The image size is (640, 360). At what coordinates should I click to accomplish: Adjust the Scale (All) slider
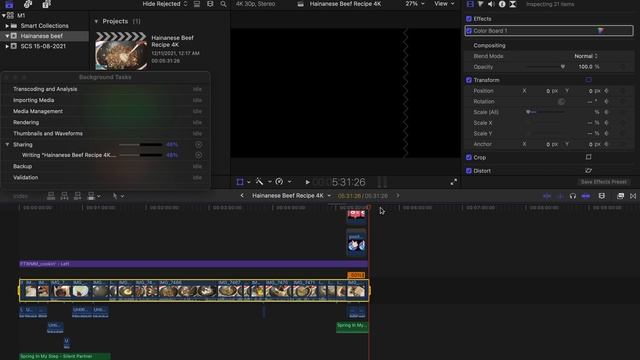click(x=546, y=112)
